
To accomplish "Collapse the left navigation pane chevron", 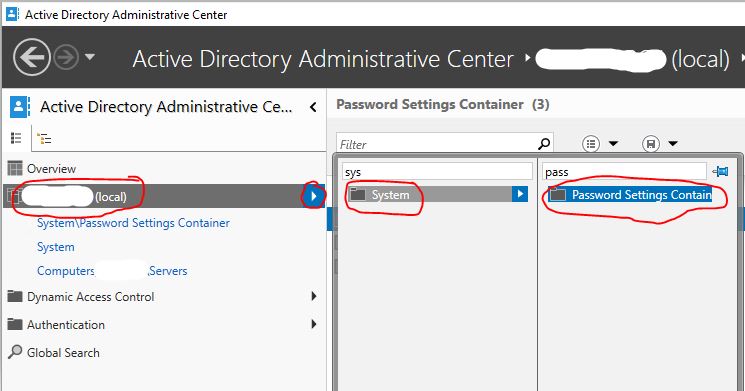I will (313, 107).
